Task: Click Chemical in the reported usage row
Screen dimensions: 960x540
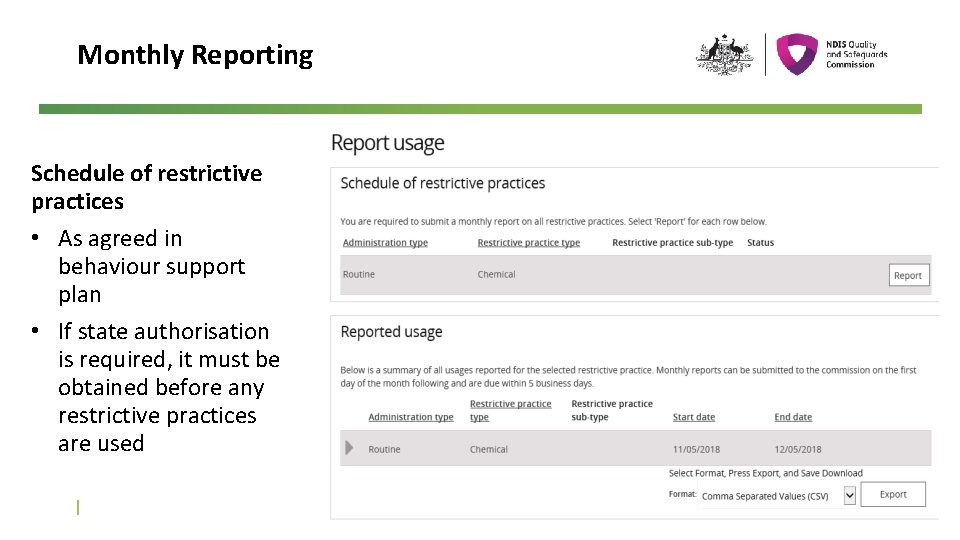Action: click(x=489, y=449)
